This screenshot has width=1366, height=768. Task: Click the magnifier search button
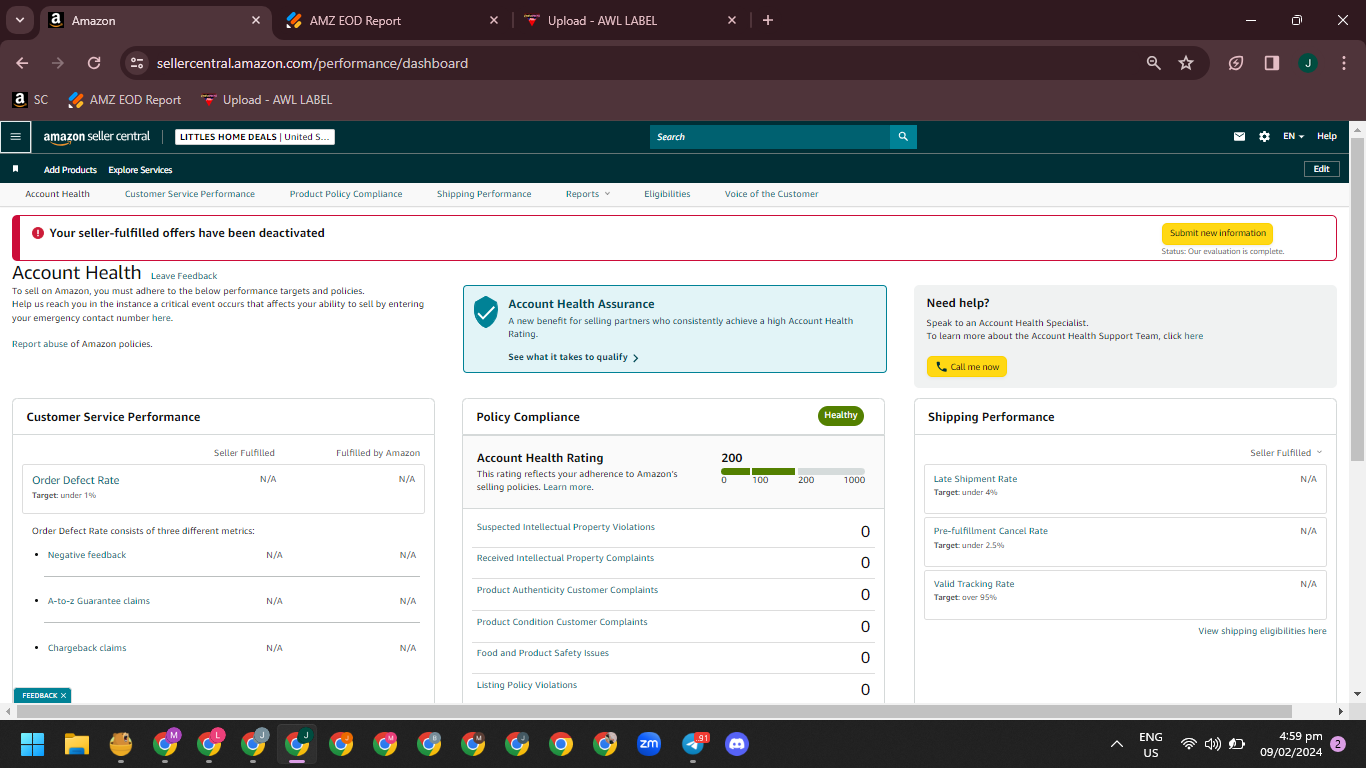coord(903,137)
